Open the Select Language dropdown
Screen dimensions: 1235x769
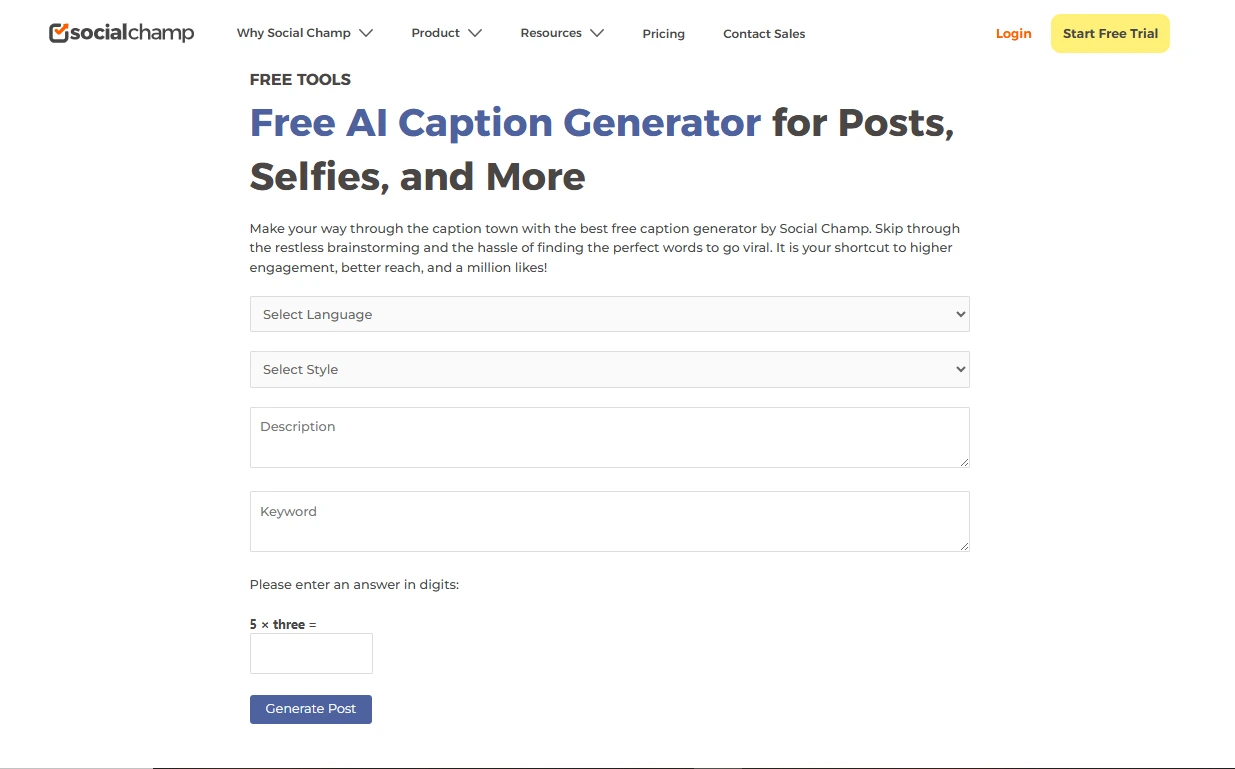point(610,314)
